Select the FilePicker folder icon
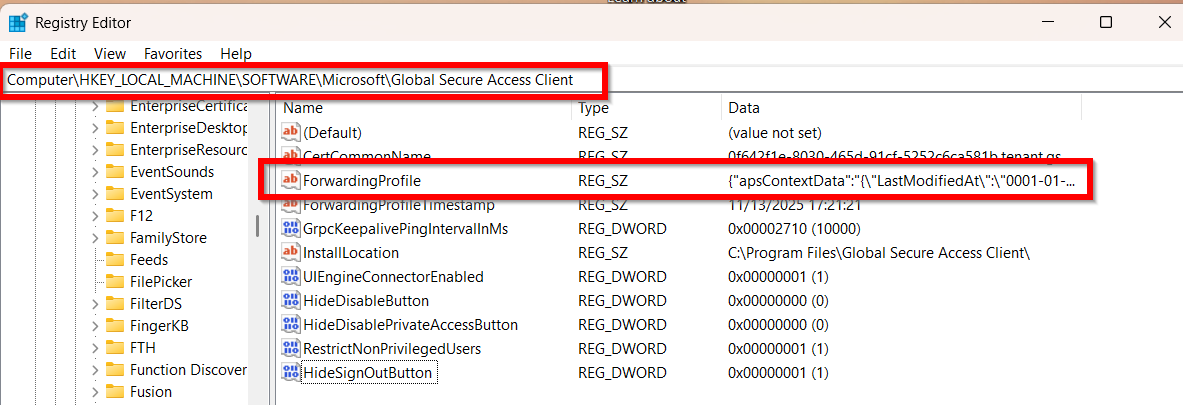Image resolution: width=1183 pixels, height=405 pixels. pyautogui.click(x=115, y=282)
